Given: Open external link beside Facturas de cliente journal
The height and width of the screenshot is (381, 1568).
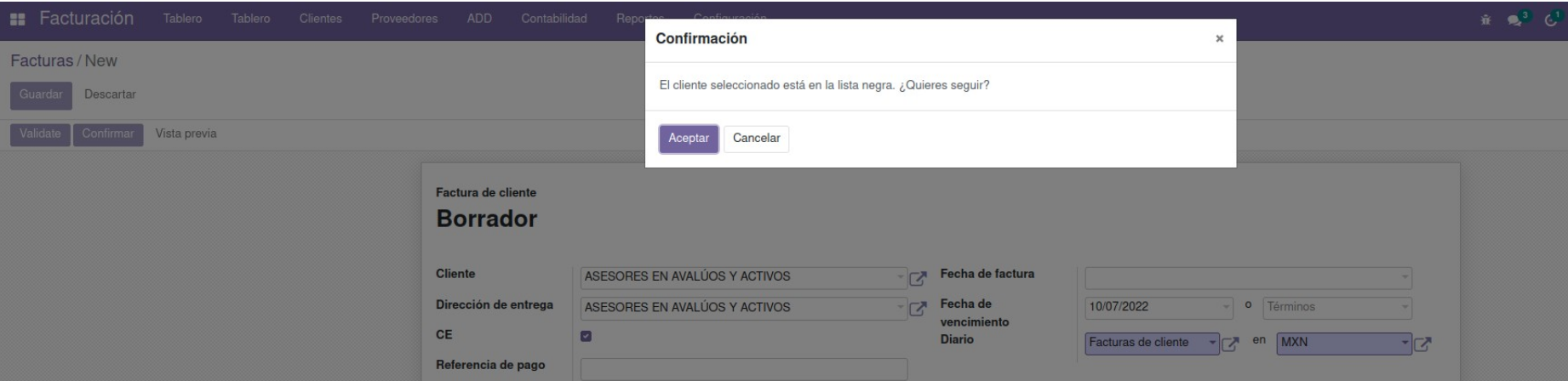Looking at the screenshot, I should pos(1230,344).
